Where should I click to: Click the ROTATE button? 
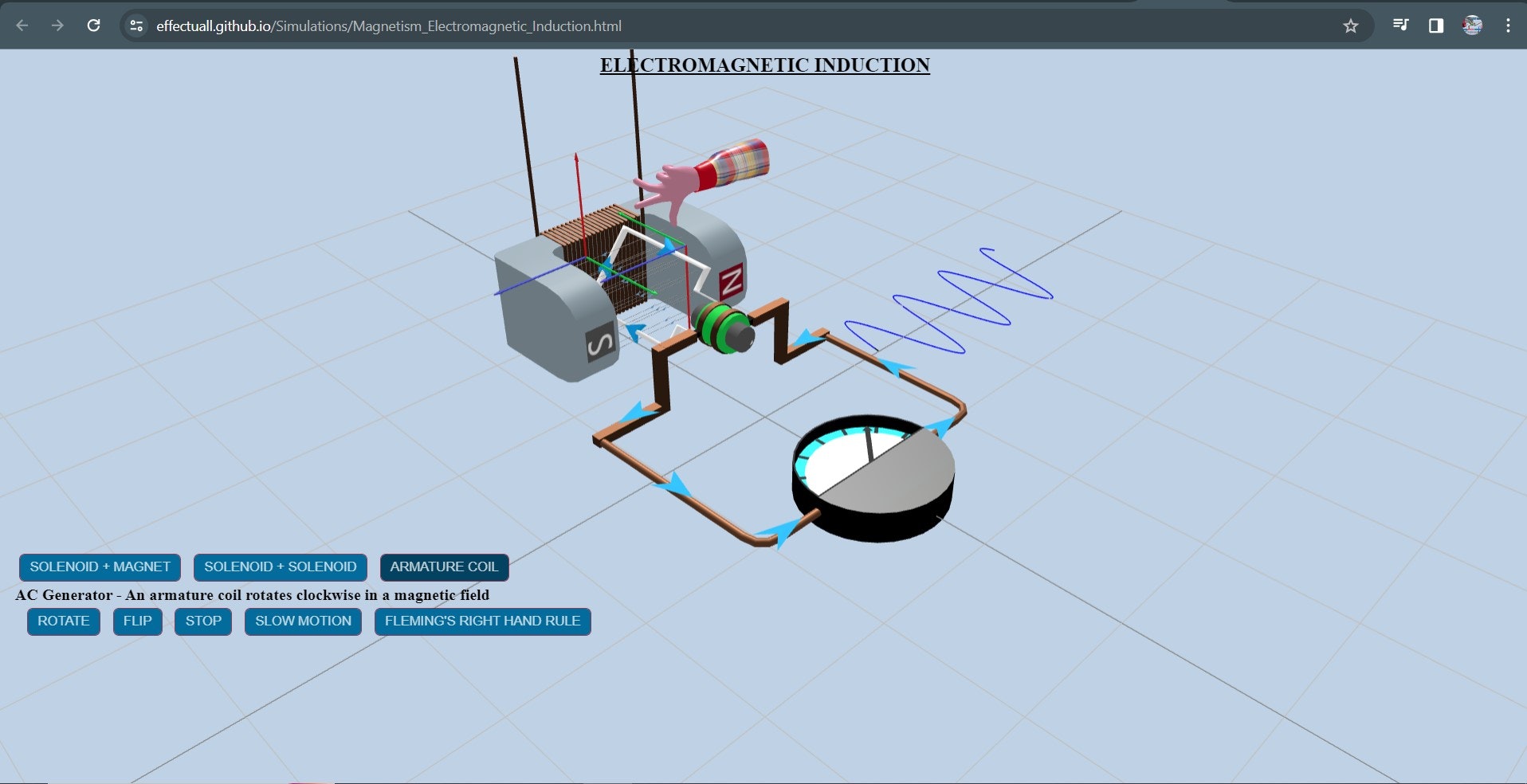coord(64,621)
